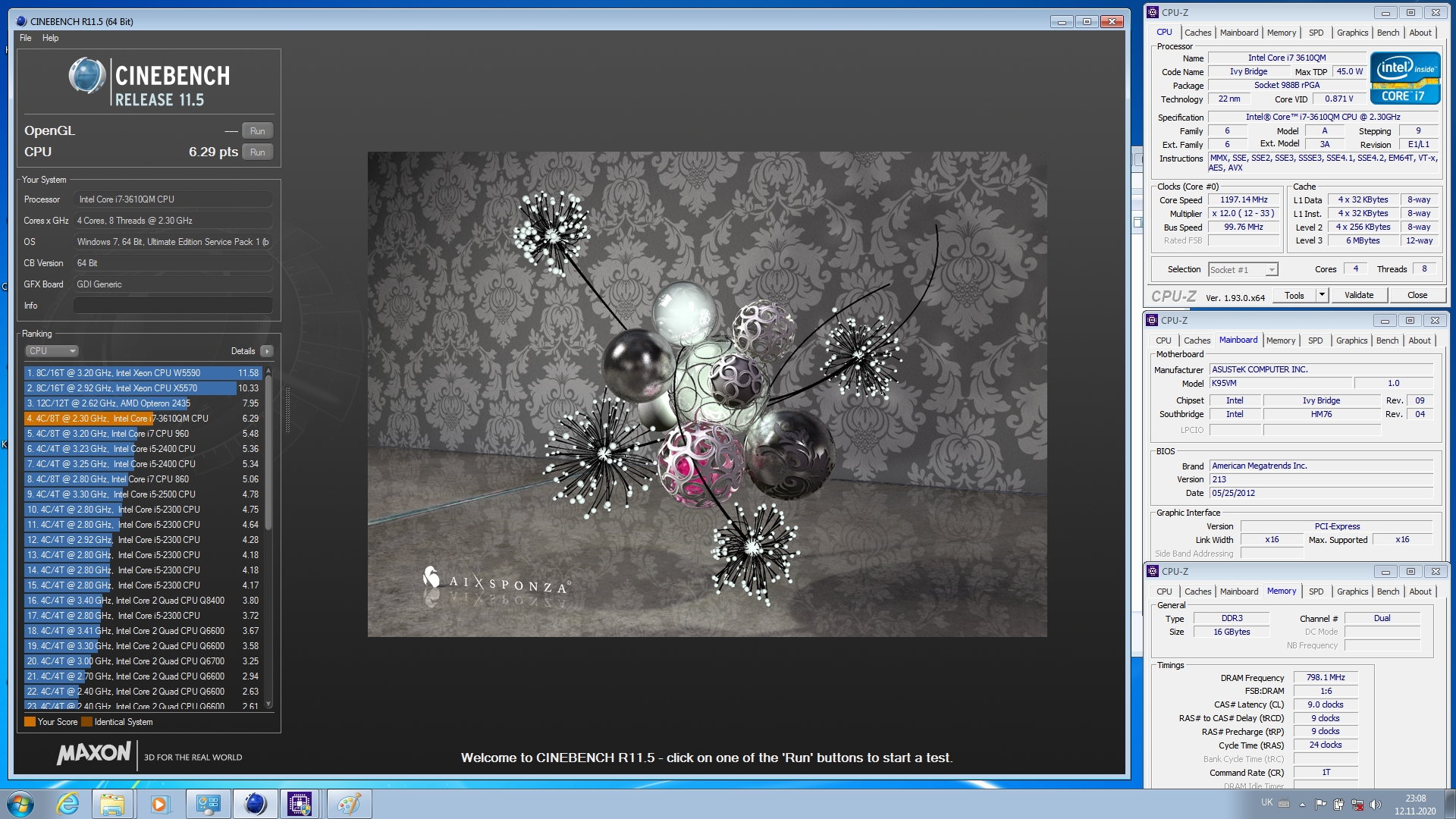Select ranking row Intel Core i7 CPU 960
The image size is (1456, 819).
coord(143,434)
